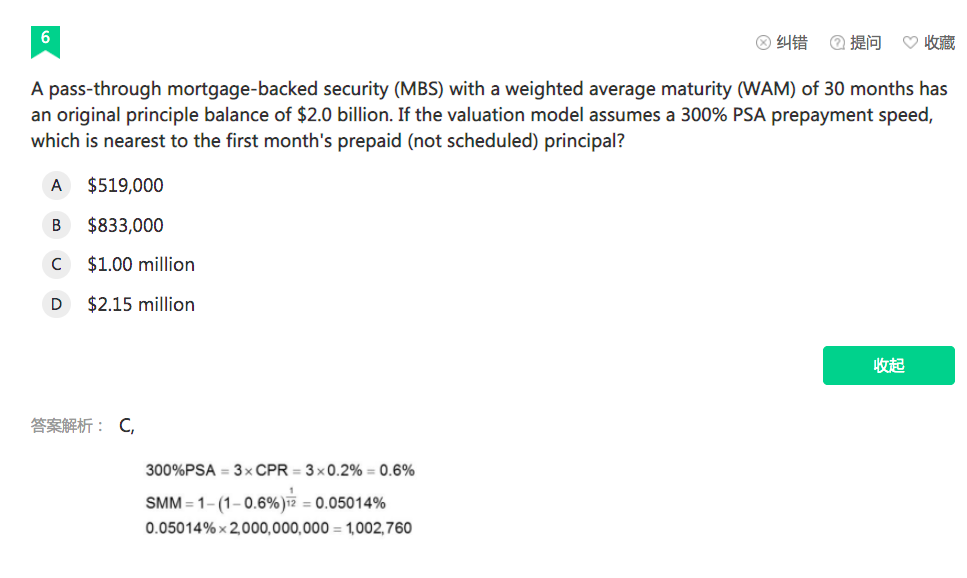Select answer option A circle
967x578 pixels.
[x=56, y=186]
